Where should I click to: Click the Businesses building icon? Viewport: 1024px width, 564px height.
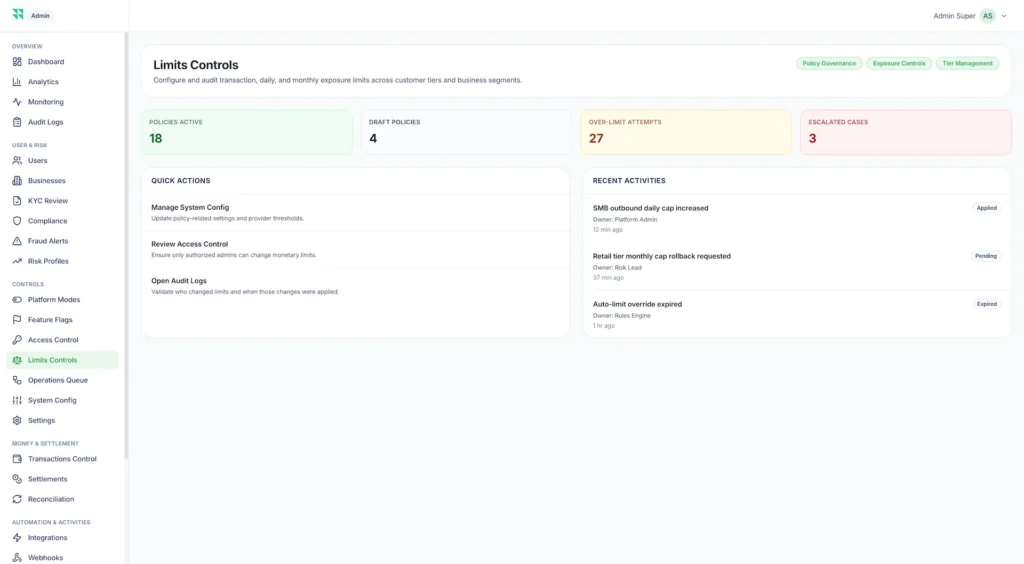[17, 181]
